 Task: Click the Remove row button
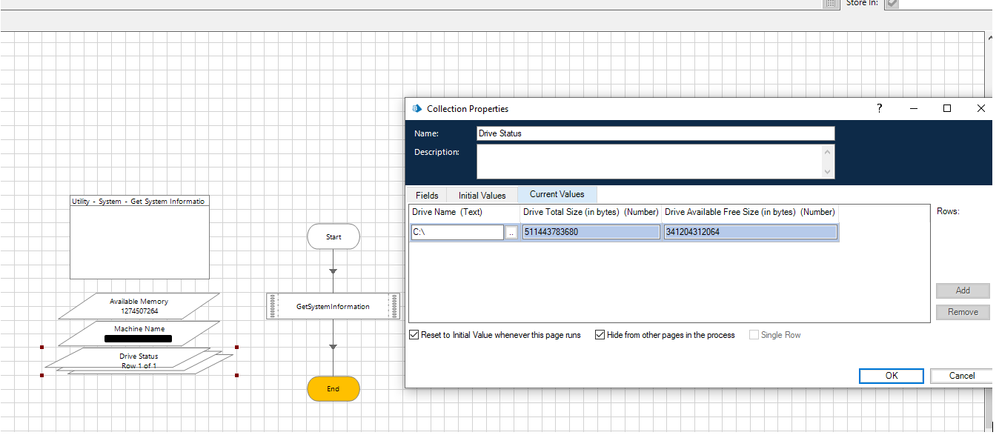962,312
